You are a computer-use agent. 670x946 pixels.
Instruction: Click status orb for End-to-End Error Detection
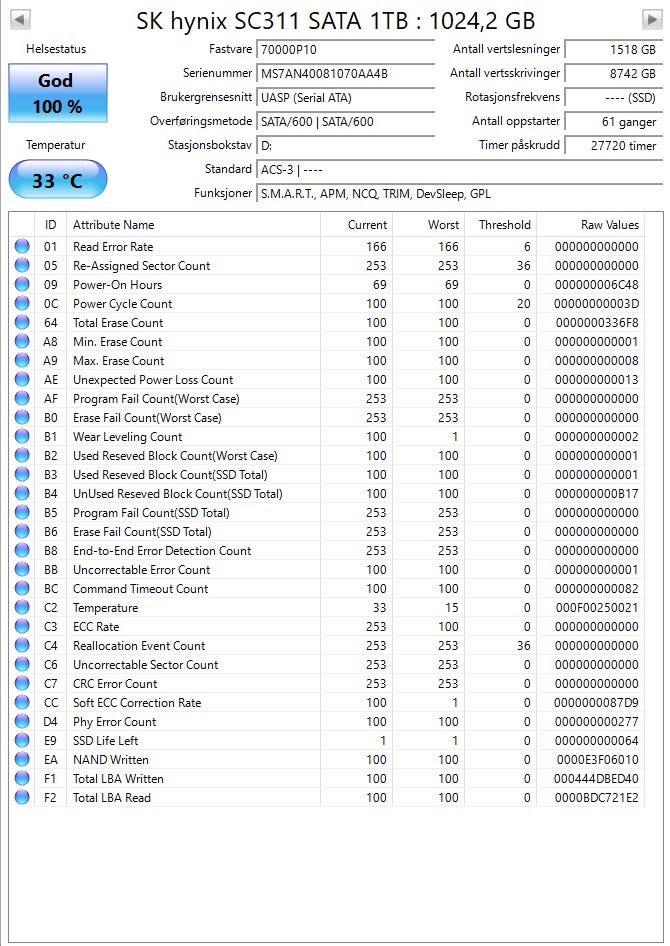pyautogui.click(x=22, y=550)
